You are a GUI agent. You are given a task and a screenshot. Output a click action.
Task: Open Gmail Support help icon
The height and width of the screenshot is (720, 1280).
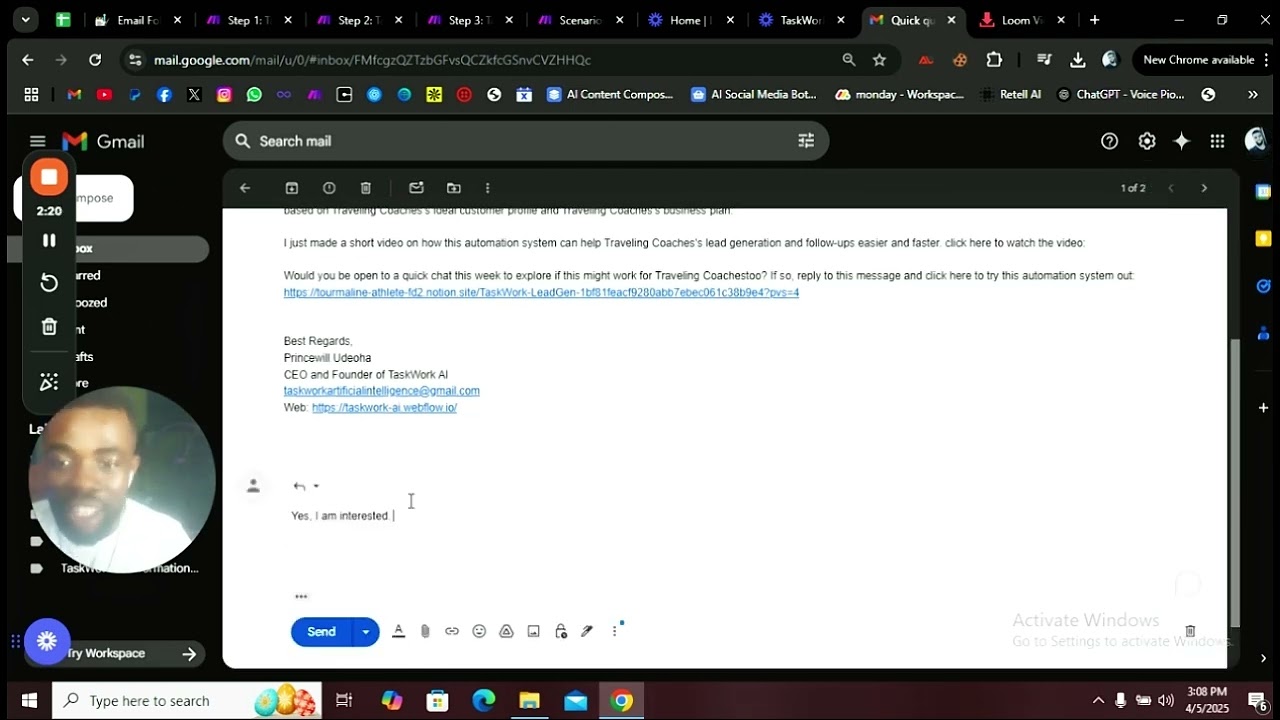(1109, 141)
